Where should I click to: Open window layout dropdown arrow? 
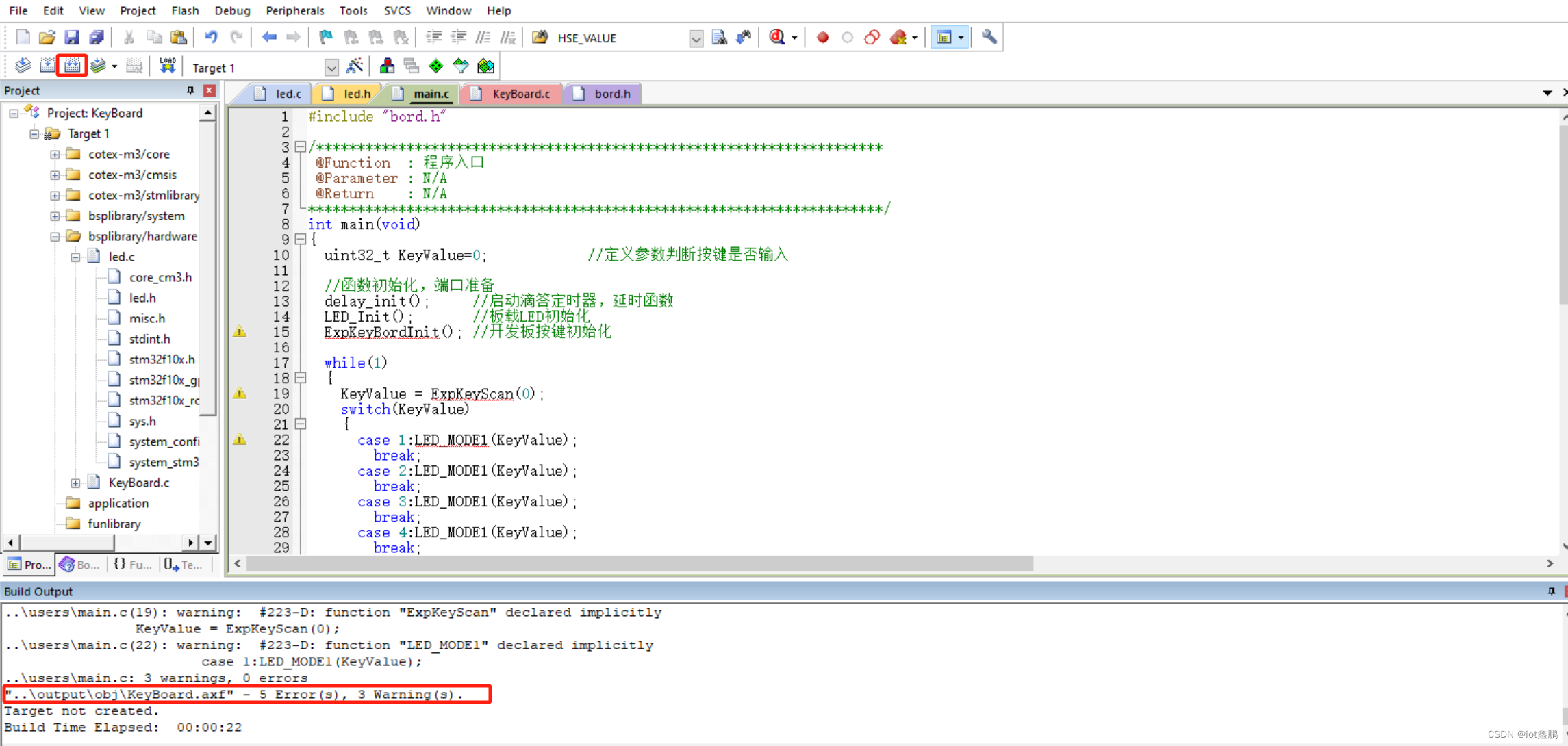(x=961, y=38)
